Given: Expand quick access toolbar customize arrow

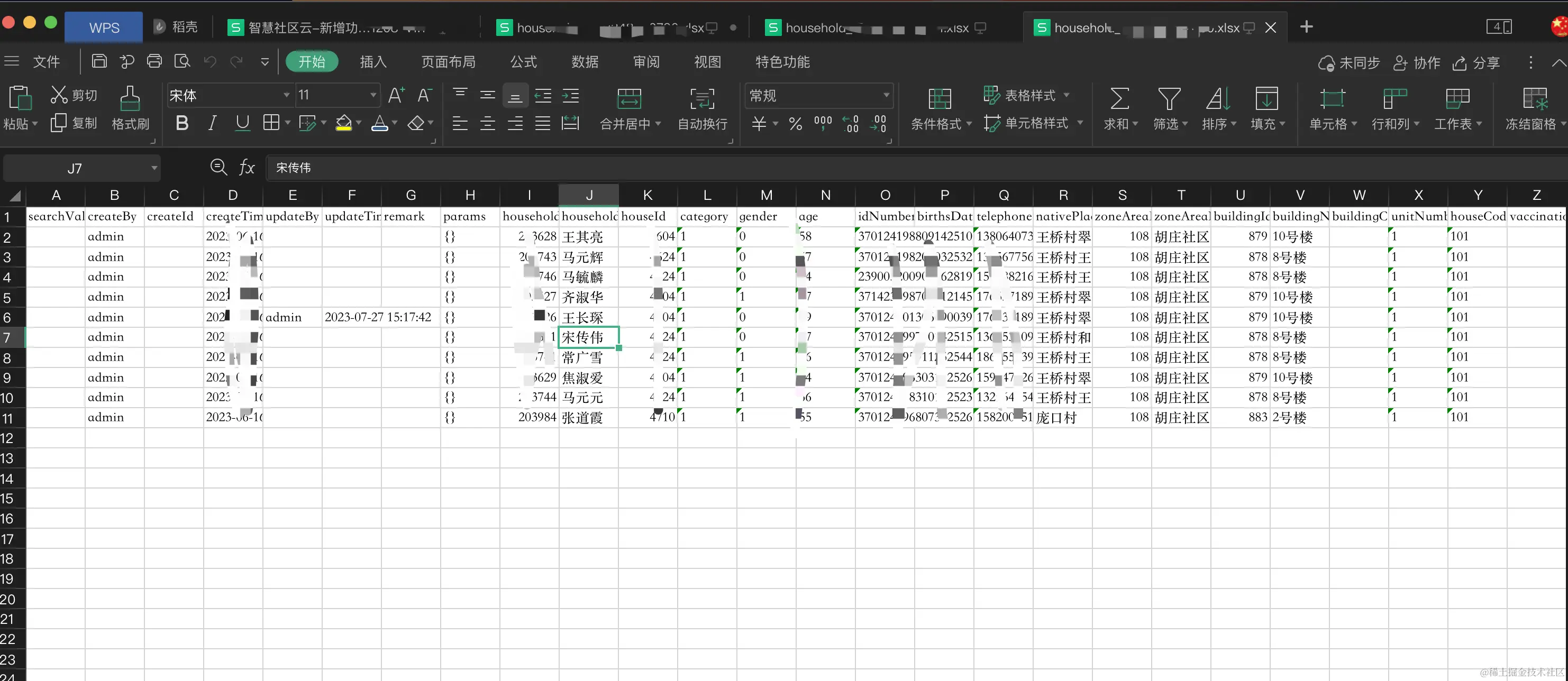Looking at the screenshot, I should pos(264,61).
